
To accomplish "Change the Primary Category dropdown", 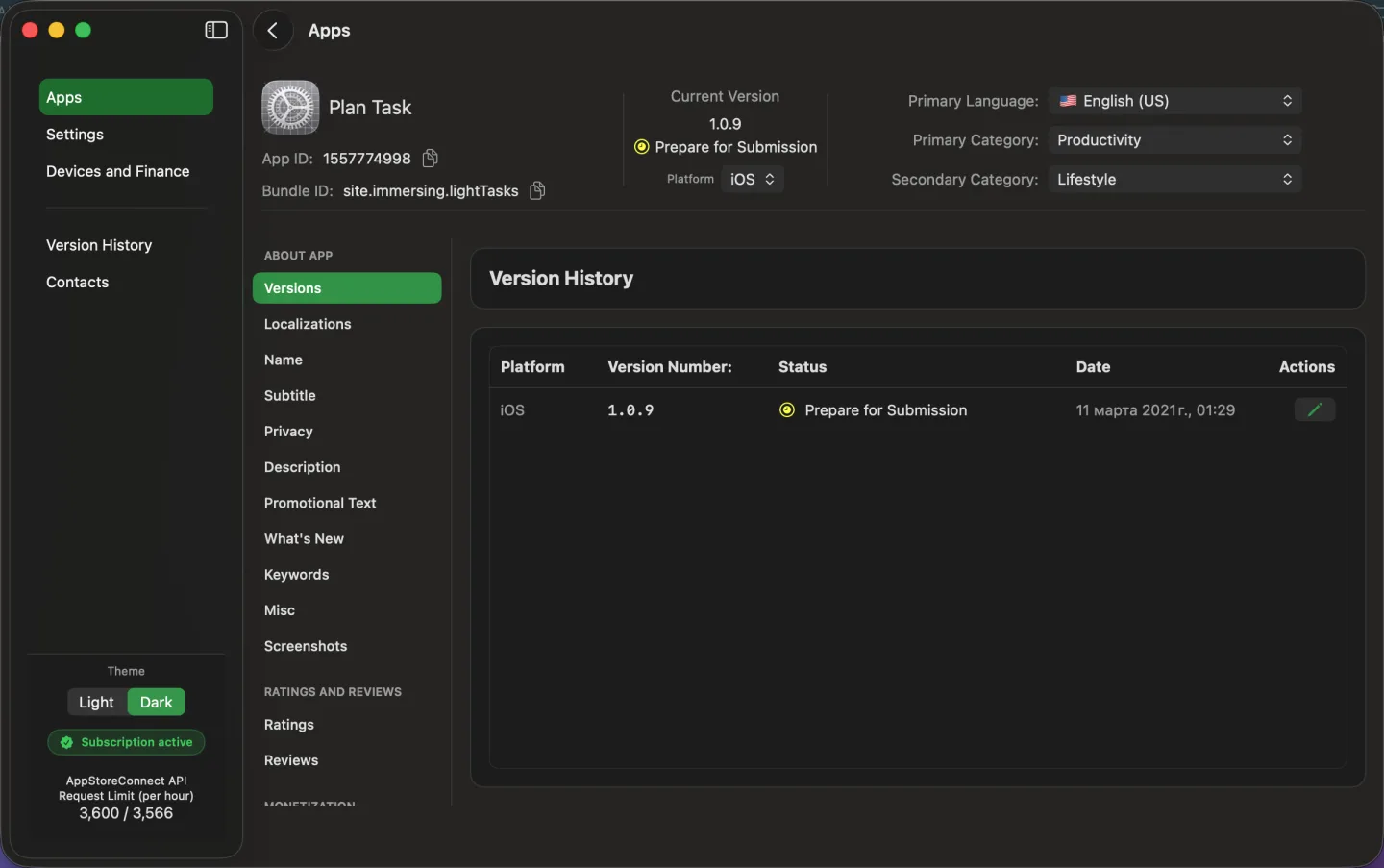I will tap(1174, 140).
